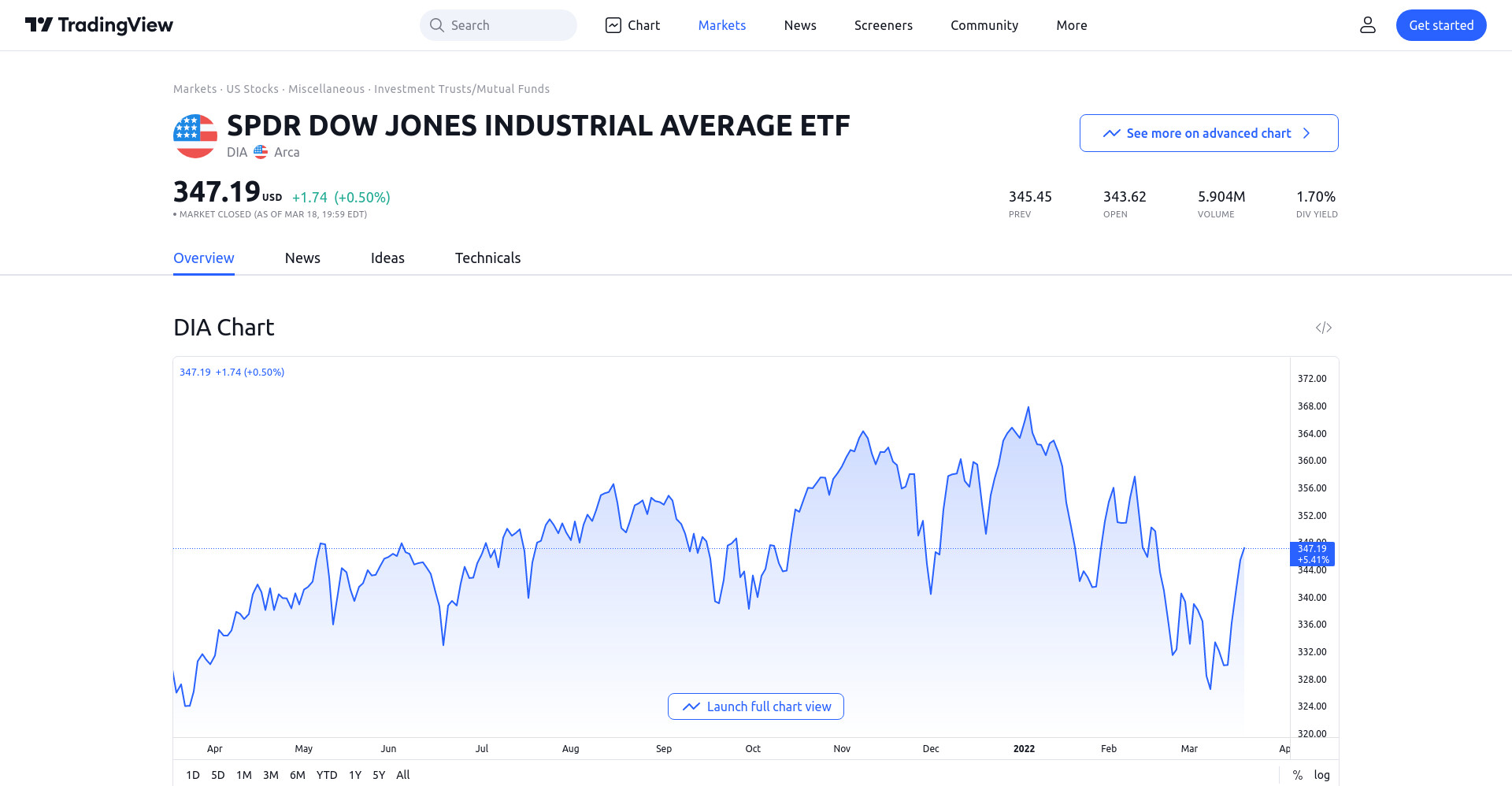Select the 5D time range
1512x786 pixels.
click(x=218, y=775)
